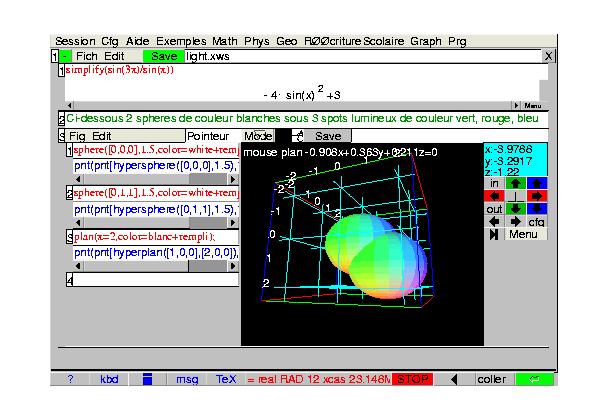607x420 pixels.
Task: Click the skip-forward animation icon beside Menu
Action: click(x=494, y=234)
